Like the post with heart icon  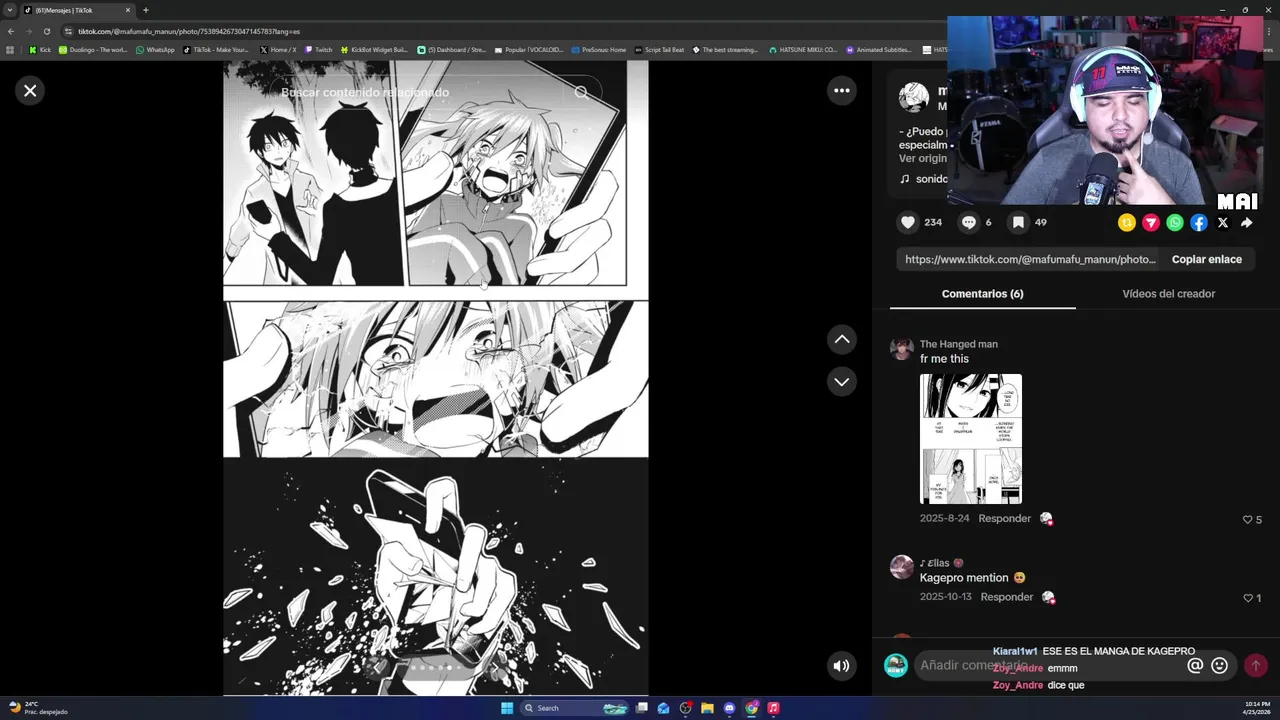tap(908, 223)
